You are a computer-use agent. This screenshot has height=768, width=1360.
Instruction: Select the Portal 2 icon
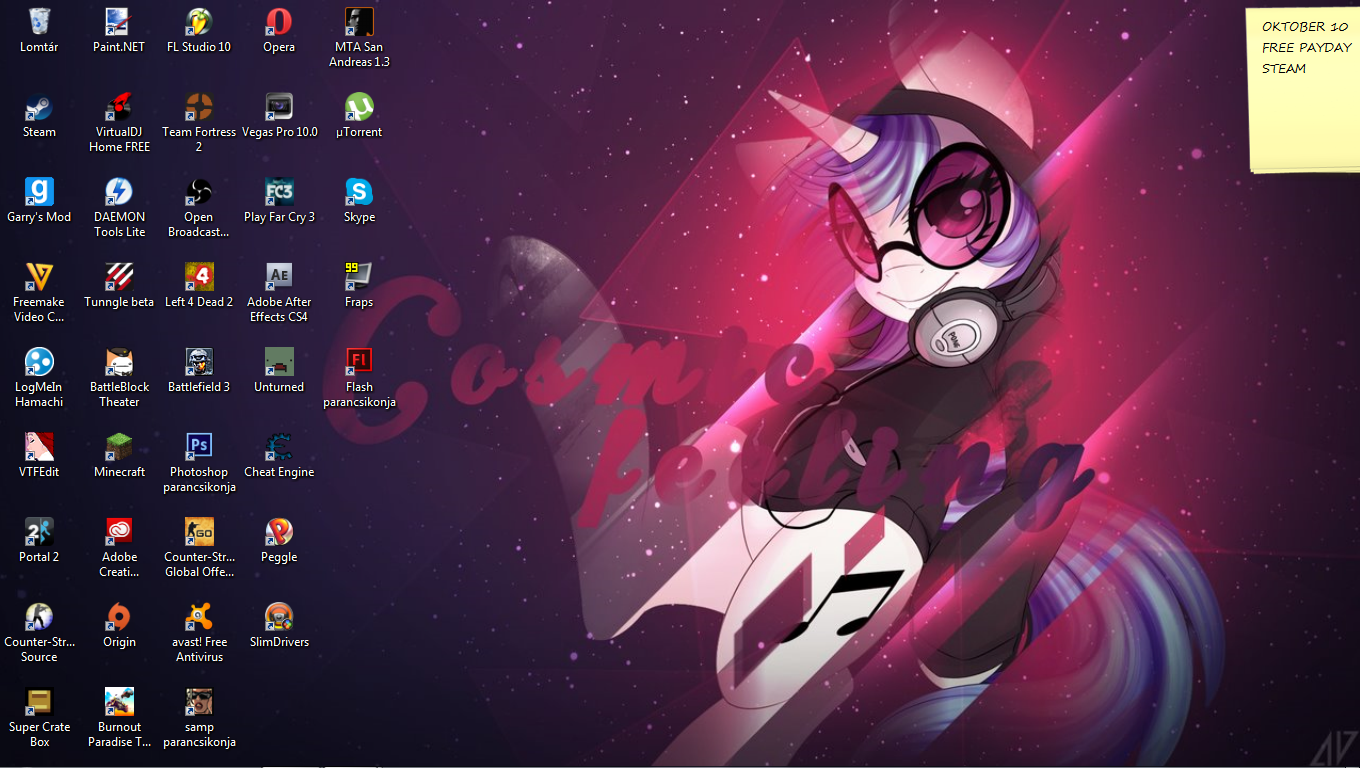pyautogui.click(x=39, y=531)
